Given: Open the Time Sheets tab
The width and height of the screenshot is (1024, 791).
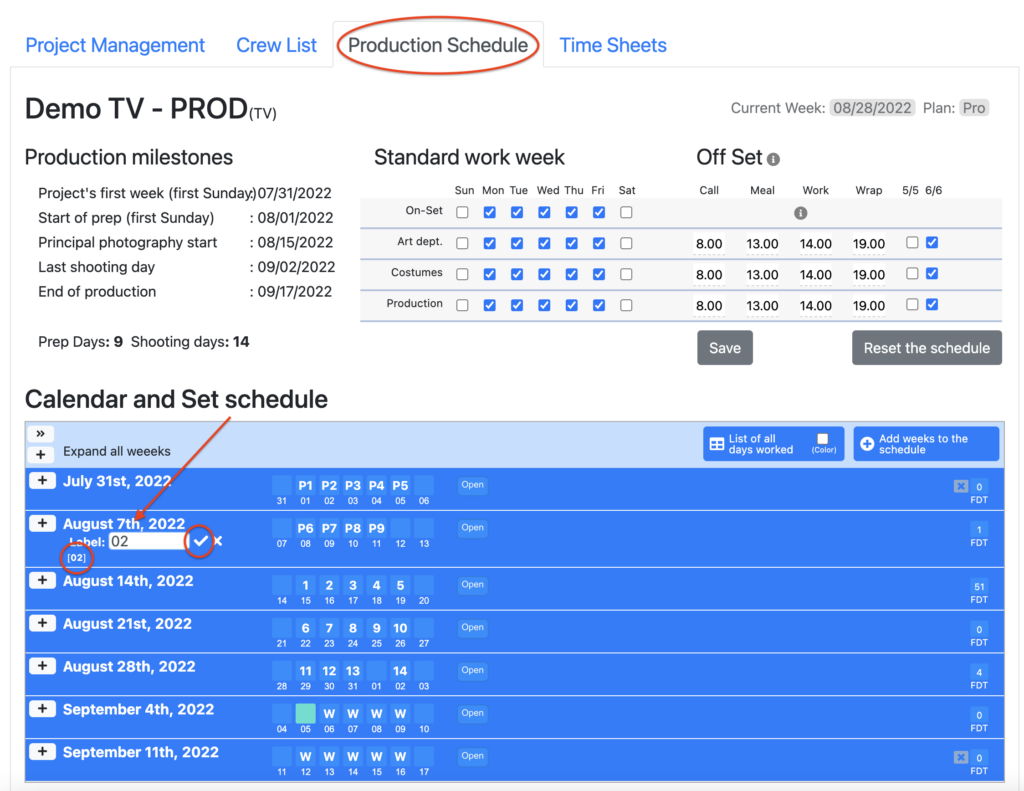Looking at the screenshot, I should click(x=612, y=45).
